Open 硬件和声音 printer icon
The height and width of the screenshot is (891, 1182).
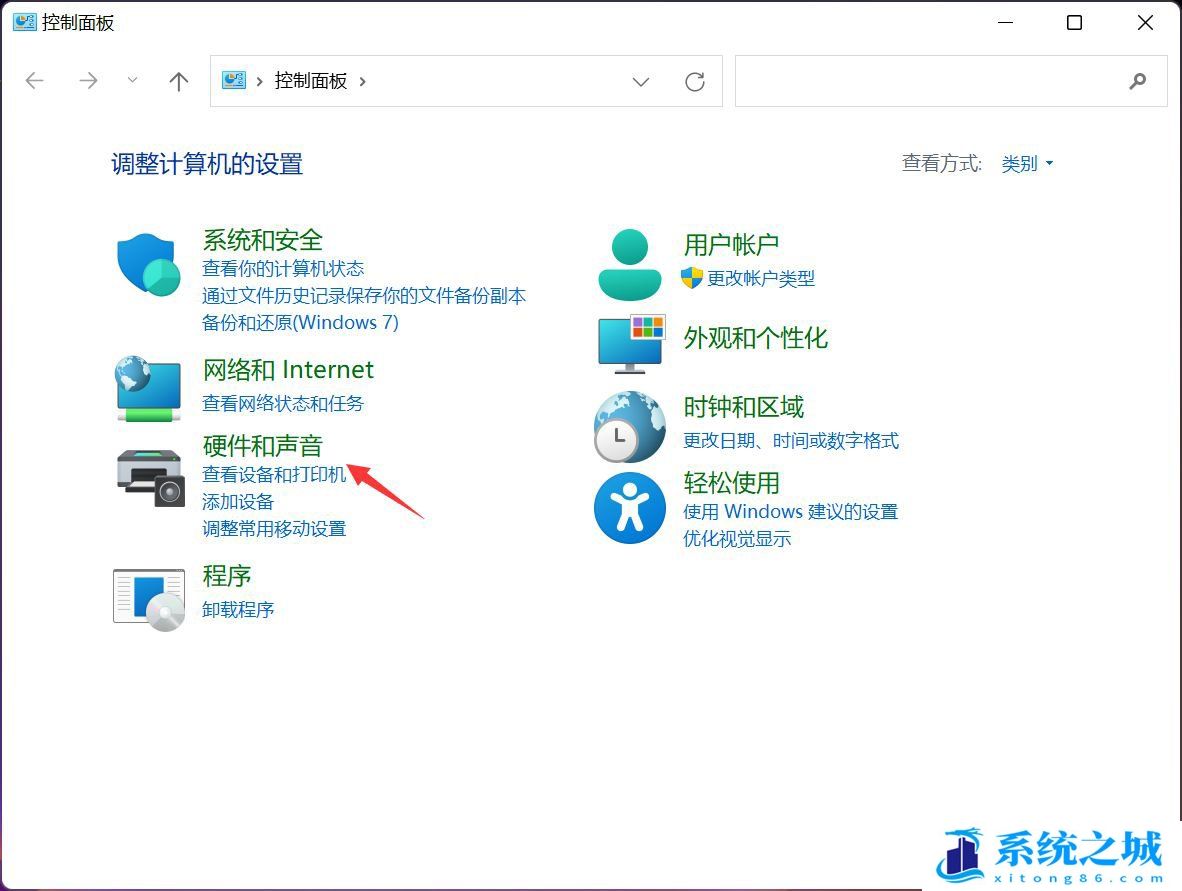pos(148,477)
